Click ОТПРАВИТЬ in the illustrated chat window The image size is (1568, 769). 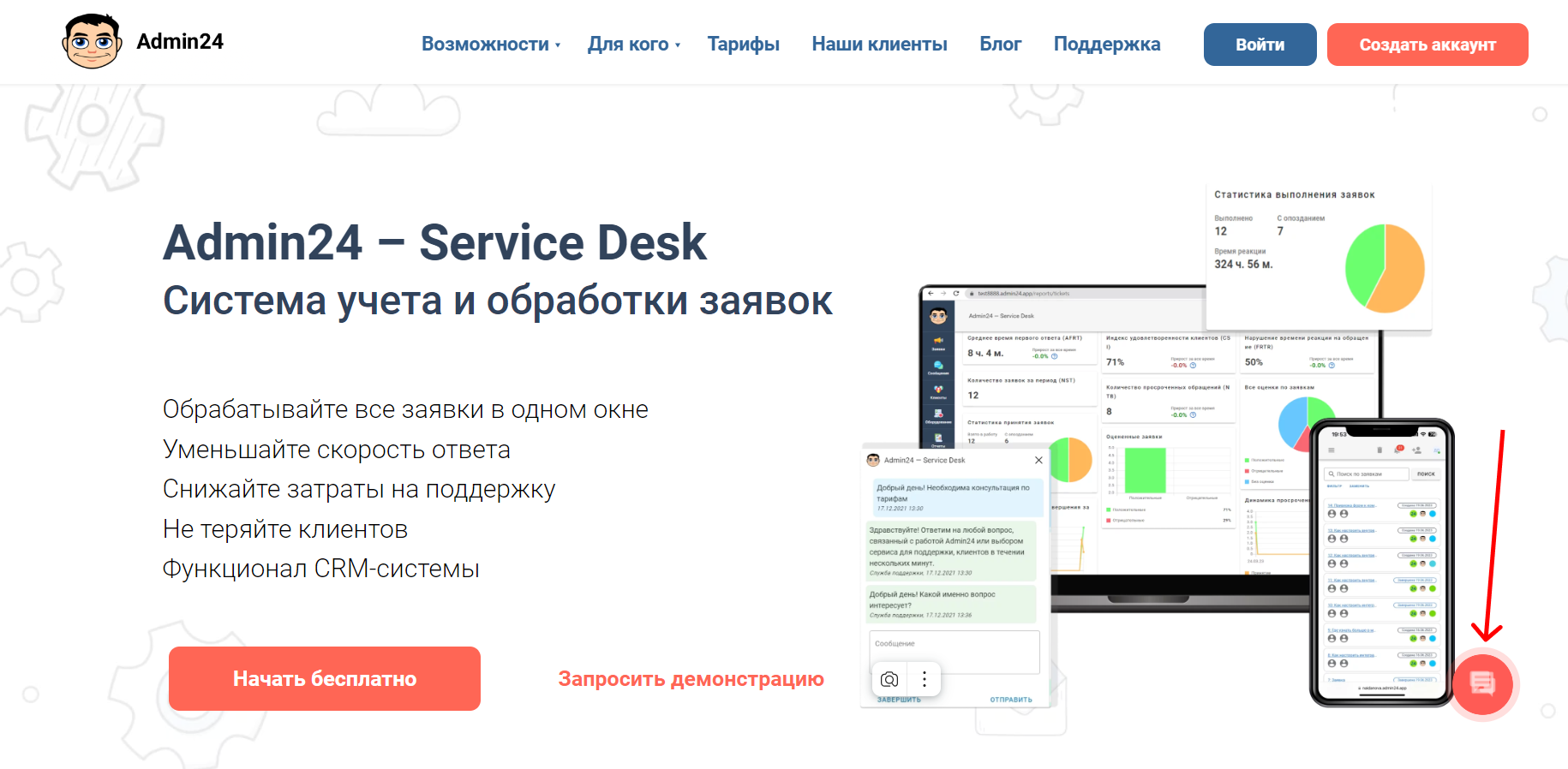tap(1011, 700)
